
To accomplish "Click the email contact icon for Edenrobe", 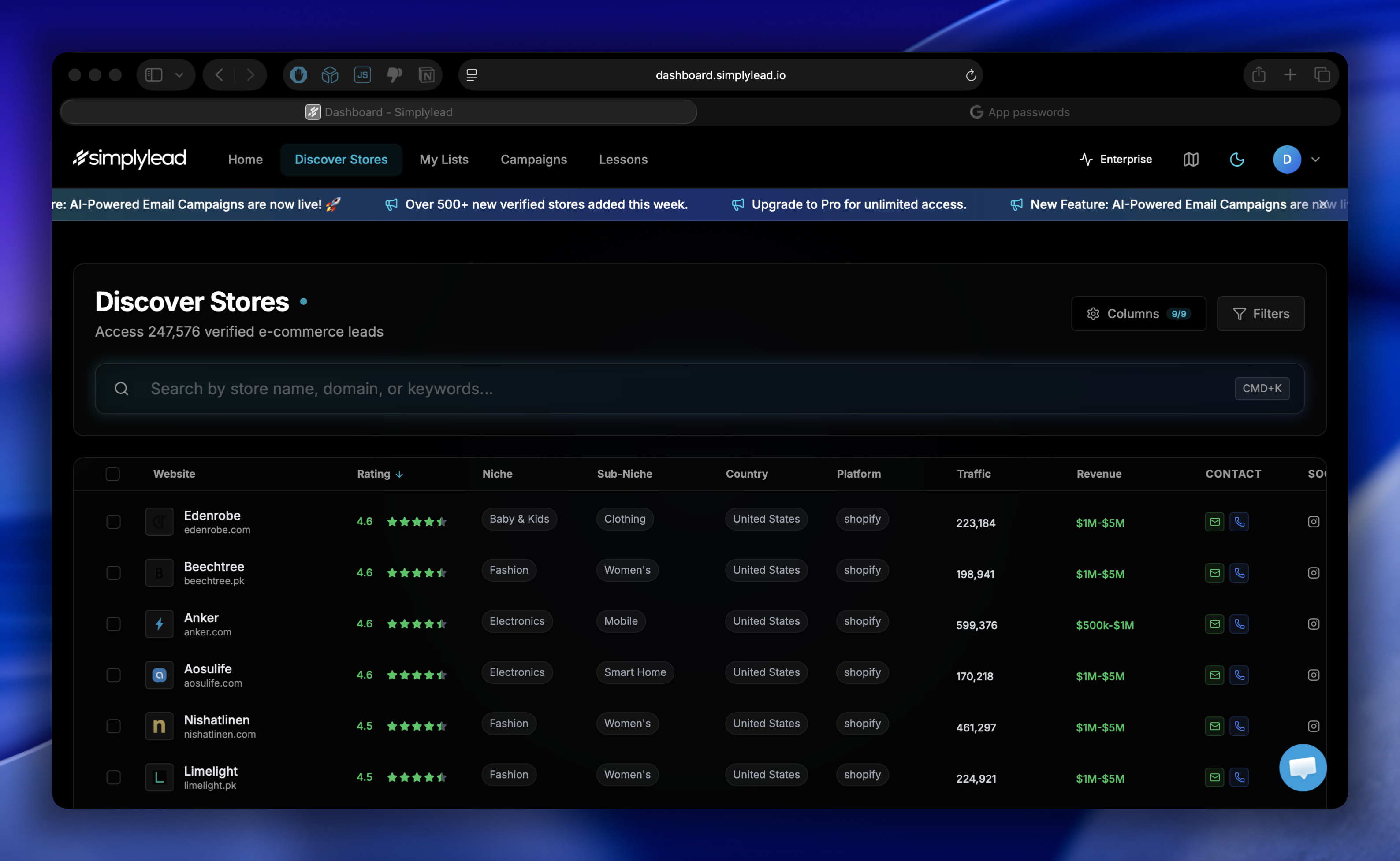I will click(x=1214, y=522).
